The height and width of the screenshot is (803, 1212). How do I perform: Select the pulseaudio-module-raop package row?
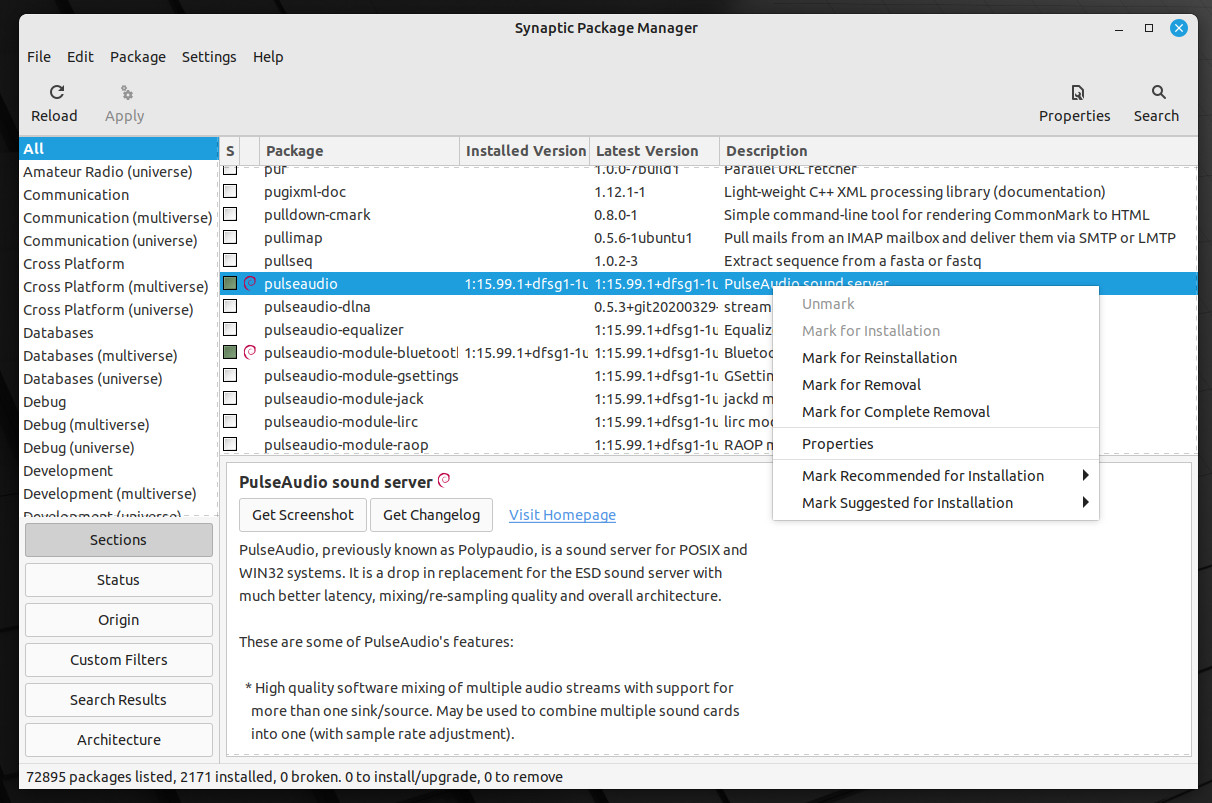click(x=496, y=445)
